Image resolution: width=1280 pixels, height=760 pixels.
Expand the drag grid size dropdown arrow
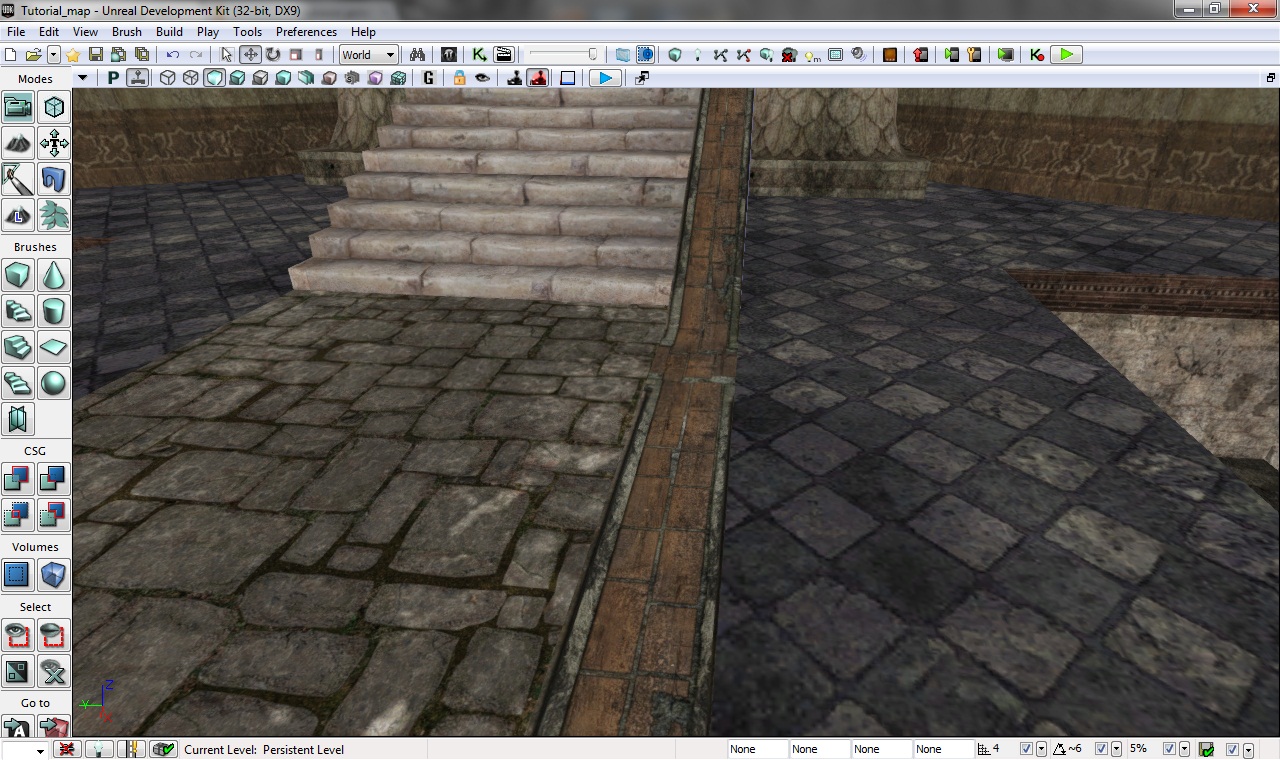pos(1041,749)
